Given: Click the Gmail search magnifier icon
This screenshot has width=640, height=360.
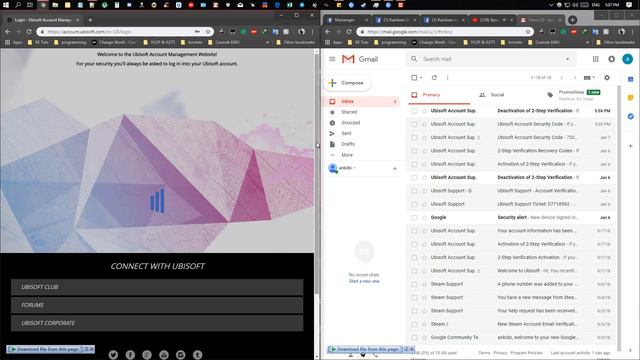Looking at the screenshot, I should point(414,59).
